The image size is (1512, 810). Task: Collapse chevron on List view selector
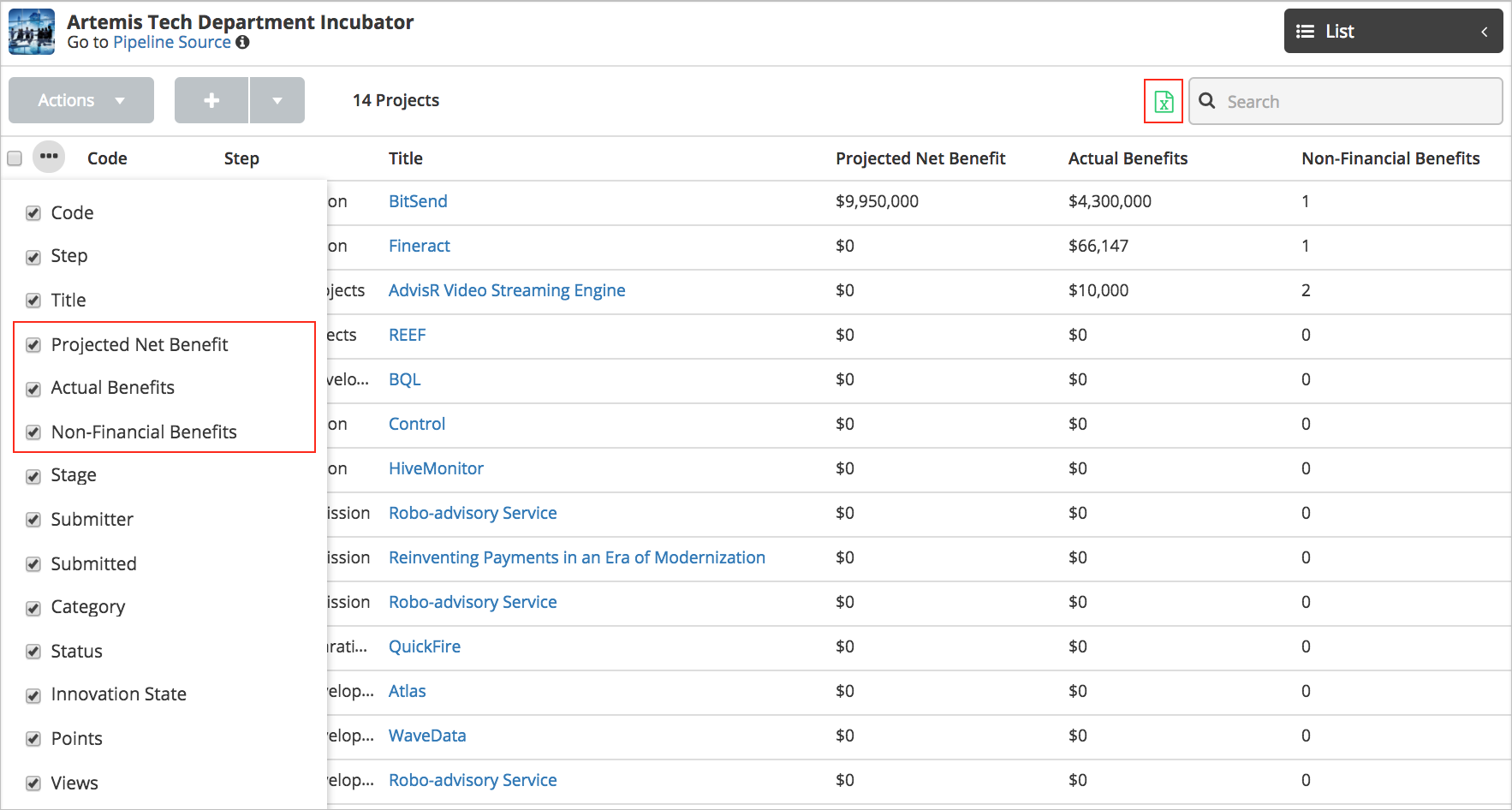click(1484, 32)
